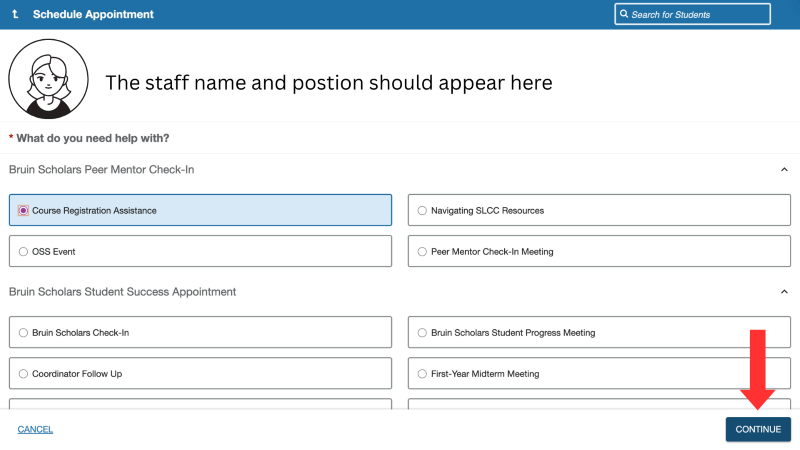Click the staff name and position text

pos(329,83)
